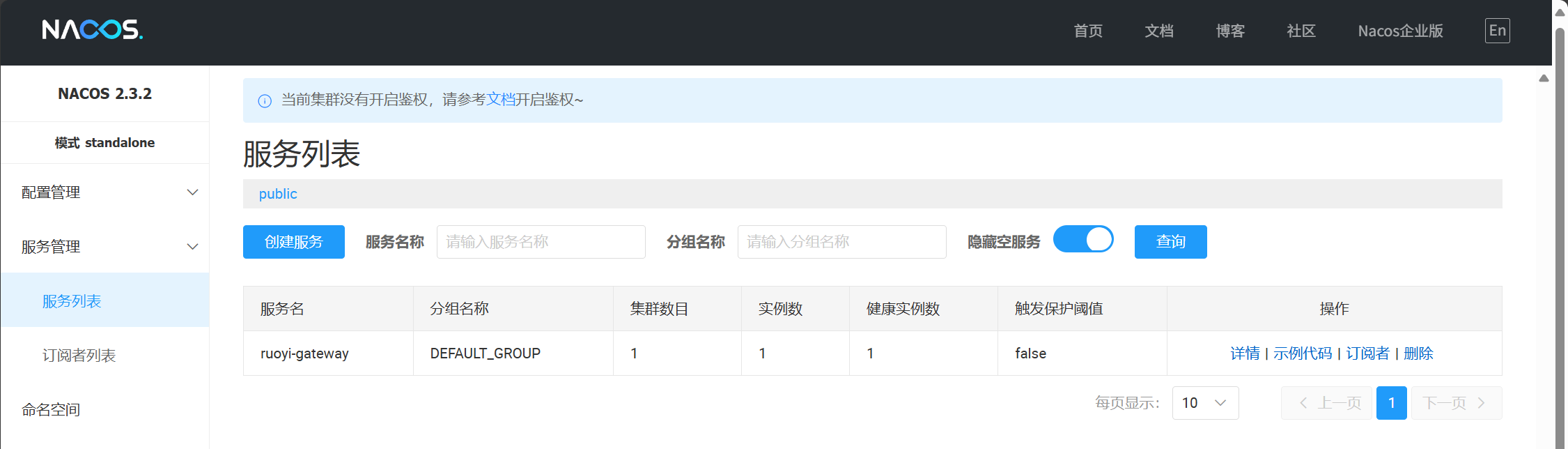1568x449 pixels.
Task: Select 服务列表 in the sidebar
Action: [72, 301]
